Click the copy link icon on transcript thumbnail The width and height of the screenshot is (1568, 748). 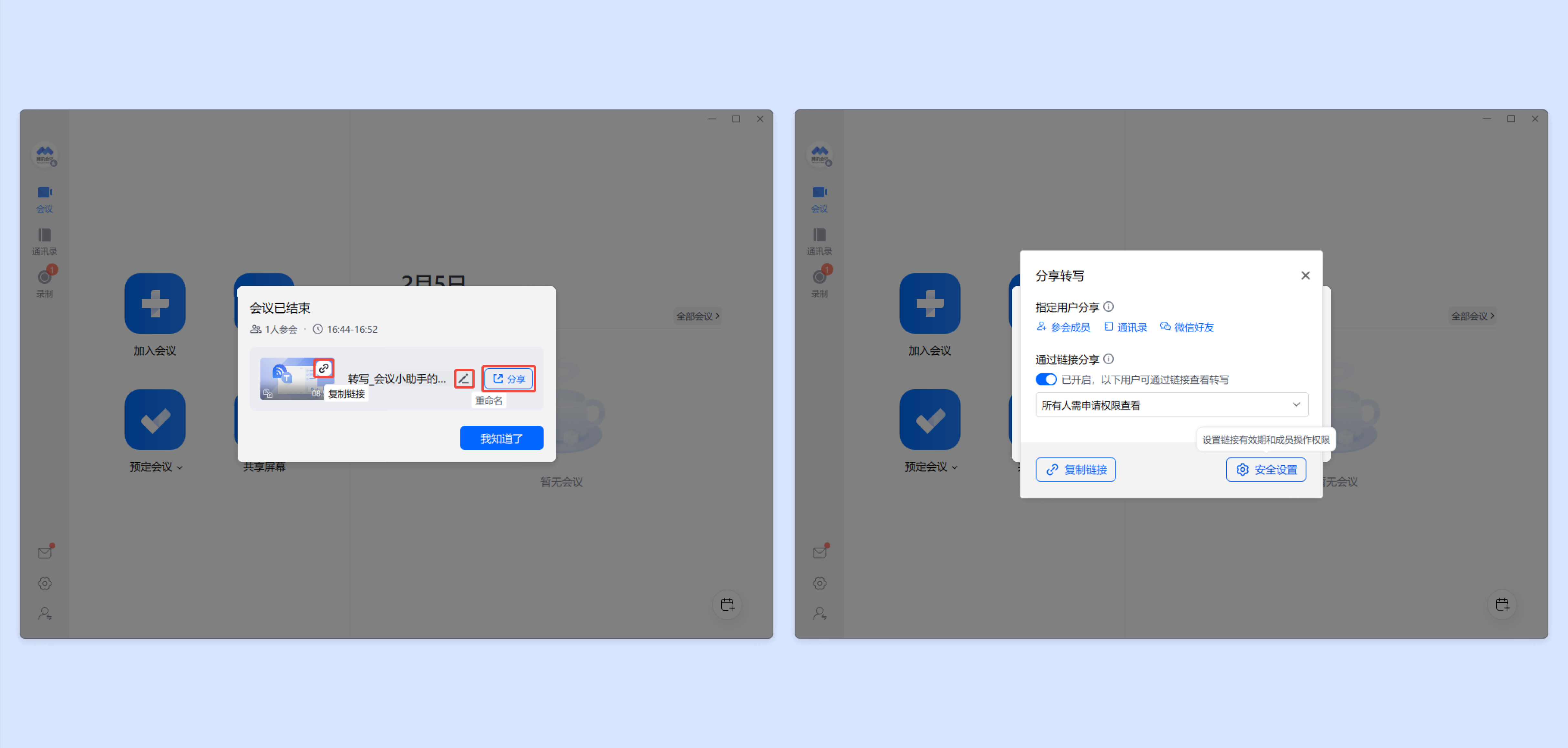tap(323, 368)
